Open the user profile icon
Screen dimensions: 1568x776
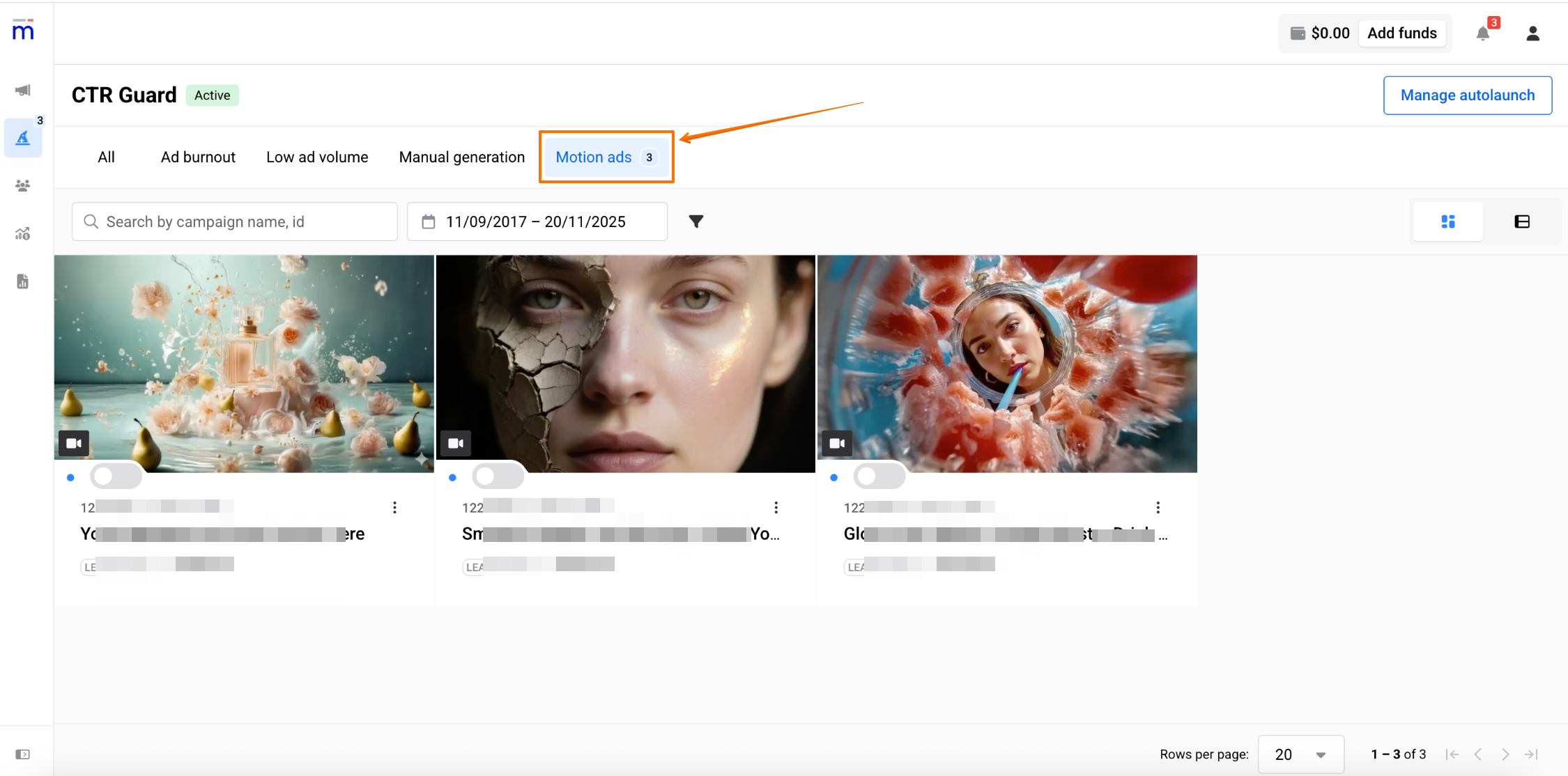[1532, 33]
